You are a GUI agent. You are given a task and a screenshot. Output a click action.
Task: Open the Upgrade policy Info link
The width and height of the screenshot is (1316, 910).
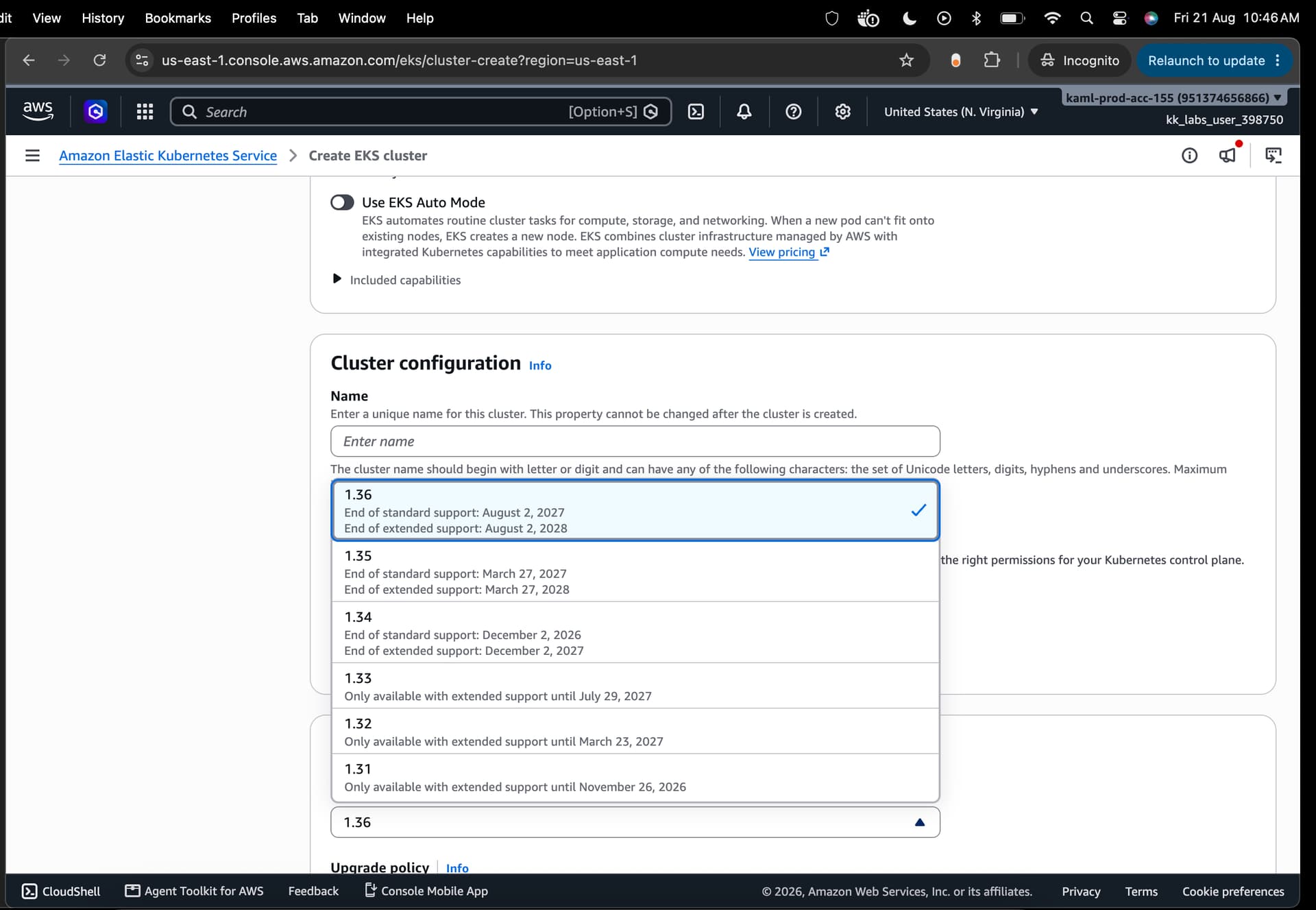(x=457, y=867)
